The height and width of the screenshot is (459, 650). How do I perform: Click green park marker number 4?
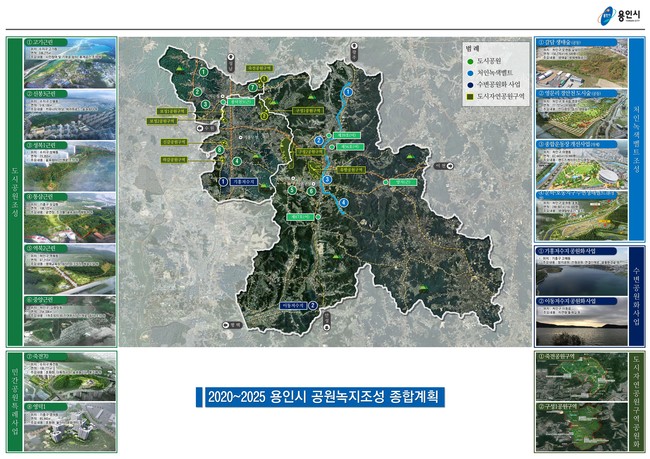(x=237, y=161)
